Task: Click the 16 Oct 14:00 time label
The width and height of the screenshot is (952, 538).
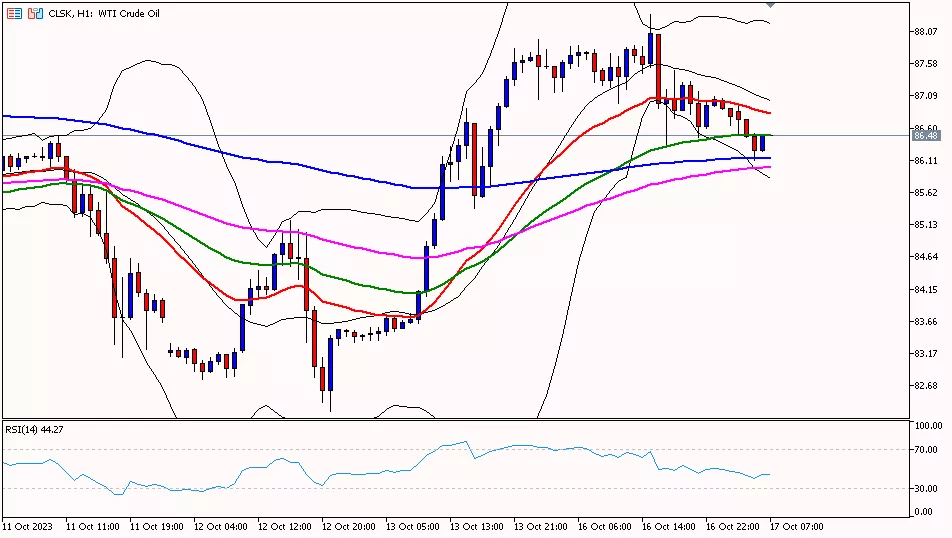Action: (669, 526)
